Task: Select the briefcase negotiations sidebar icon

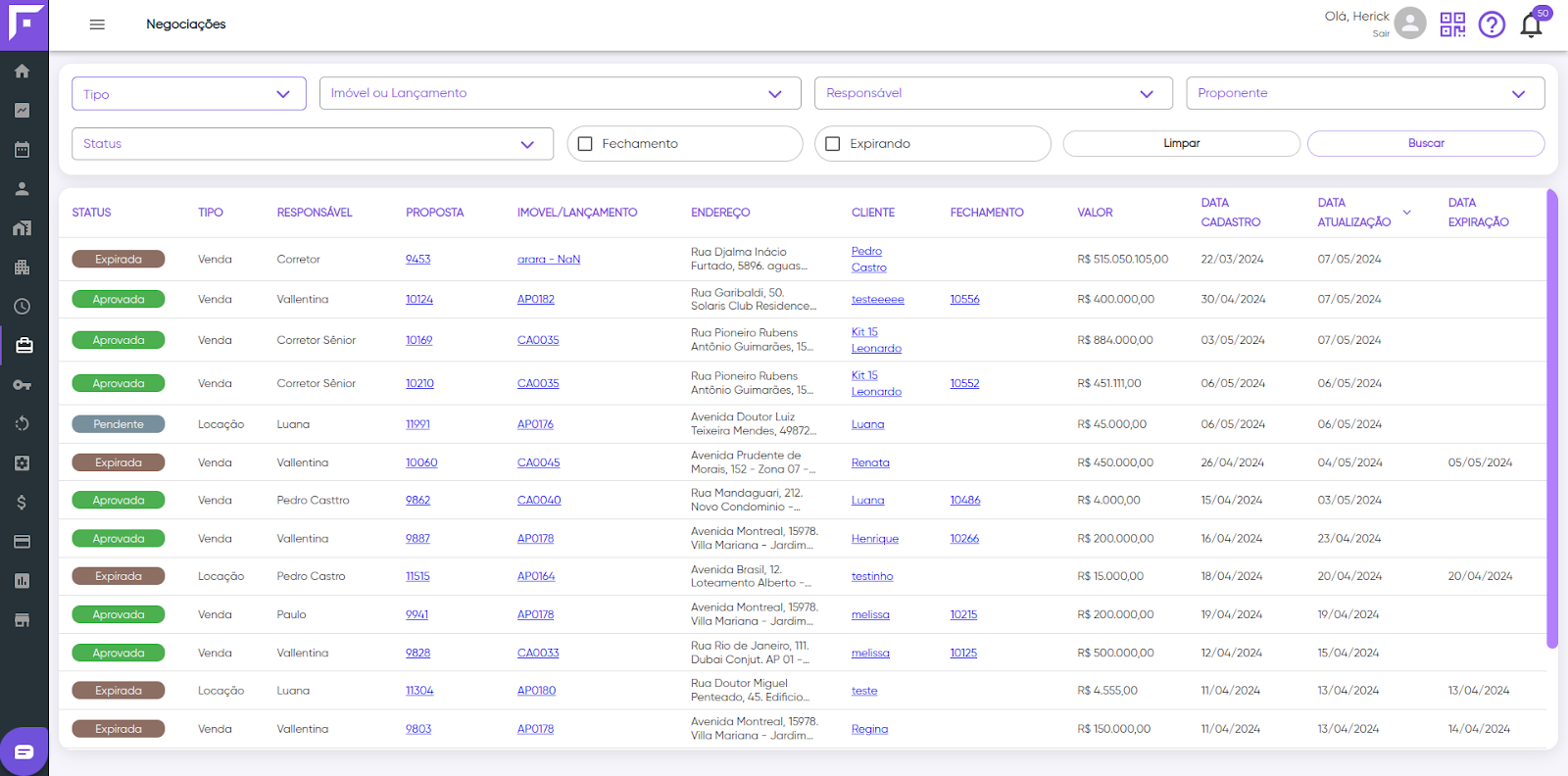Action: tap(24, 345)
